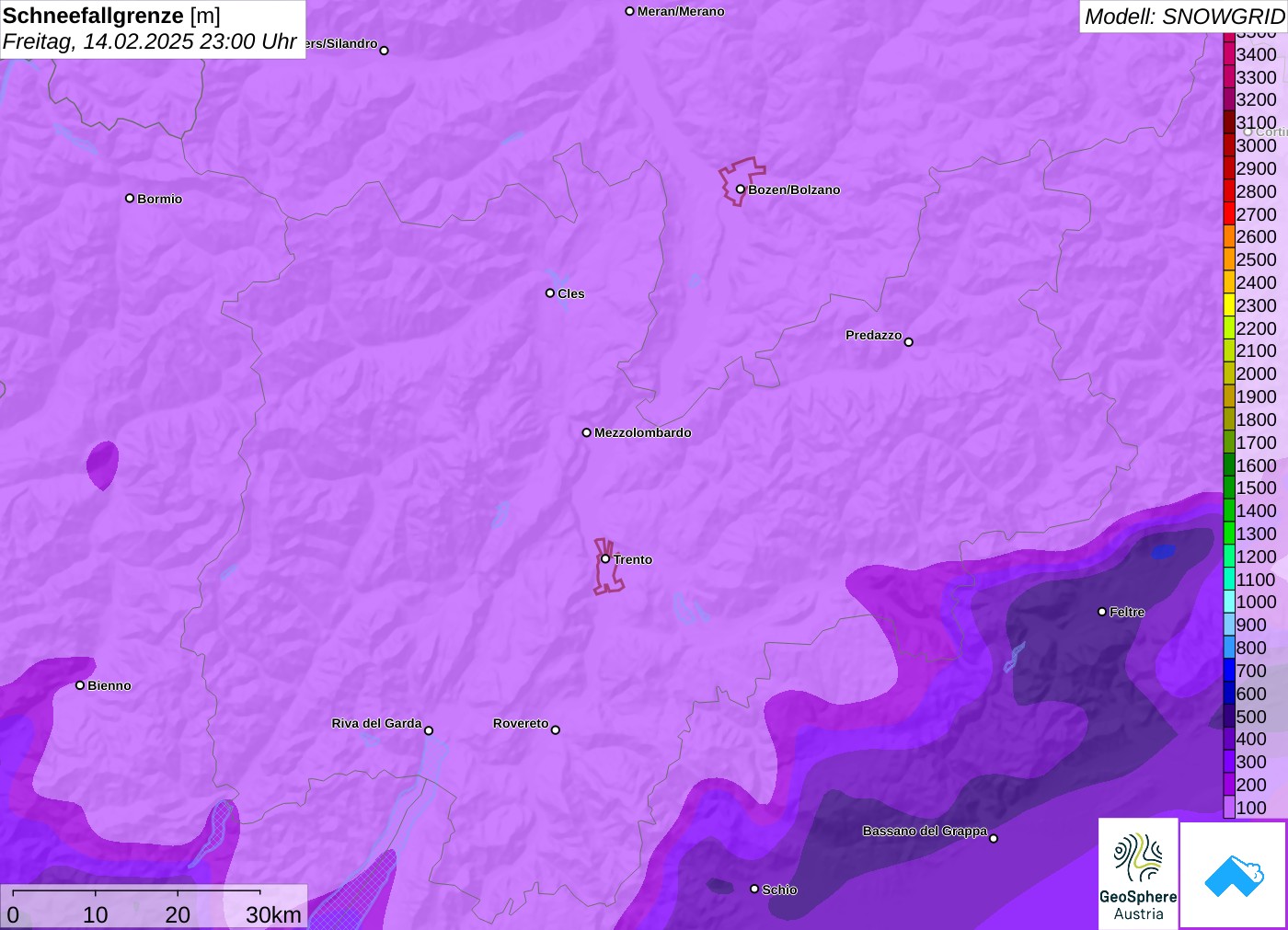The width and height of the screenshot is (1288, 930).
Task: Select the Riva del Garda marker
Action: click(429, 730)
